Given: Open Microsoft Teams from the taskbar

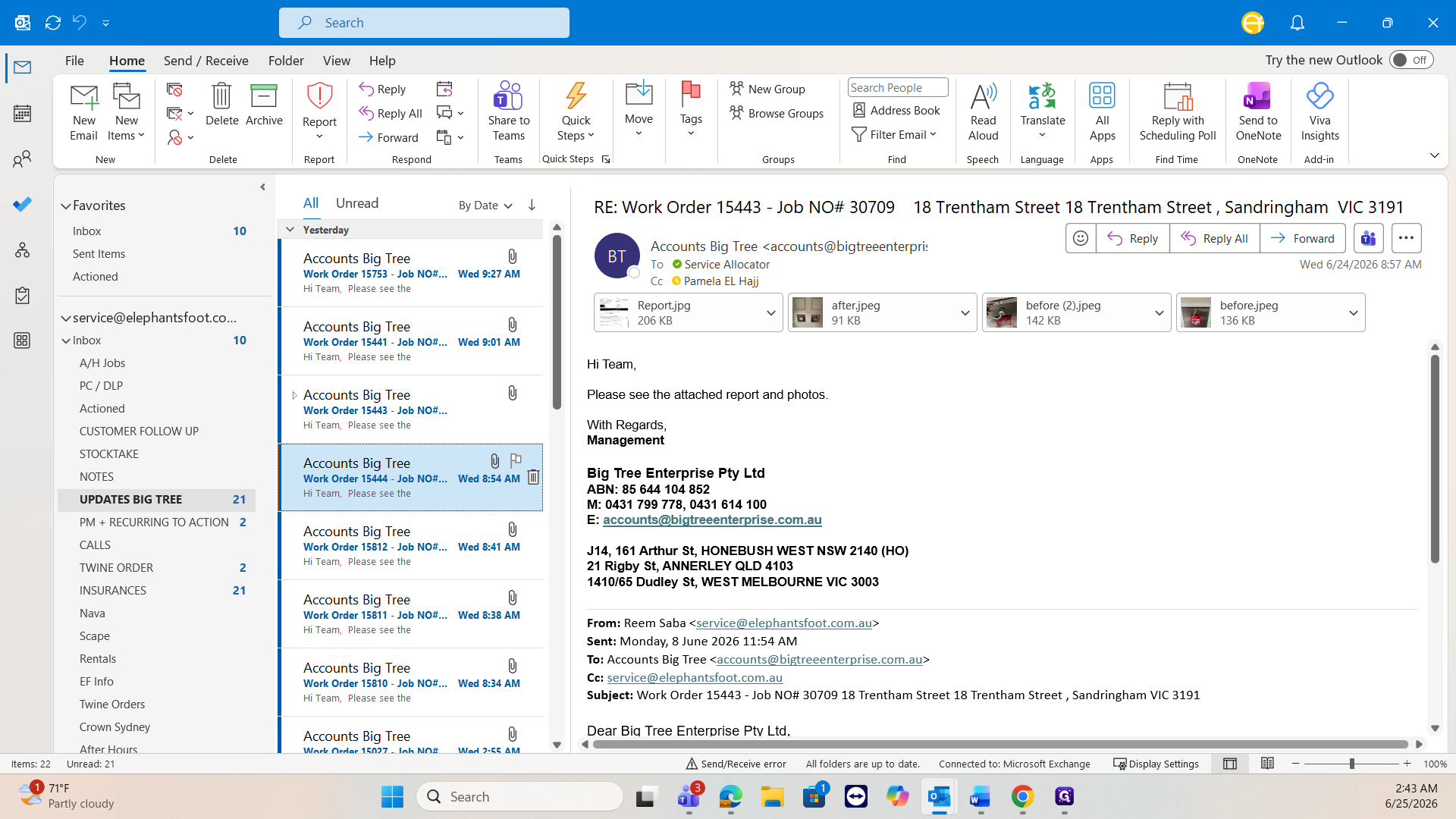Looking at the screenshot, I should (689, 796).
